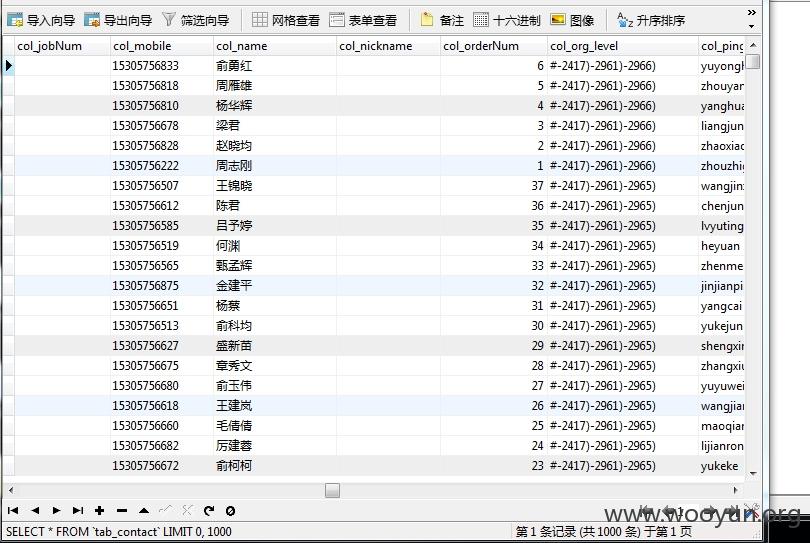Image resolution: width=810 pixels, height=543 pixels.
Task: Click the col_orderNum column header
Action: point(494,46)
